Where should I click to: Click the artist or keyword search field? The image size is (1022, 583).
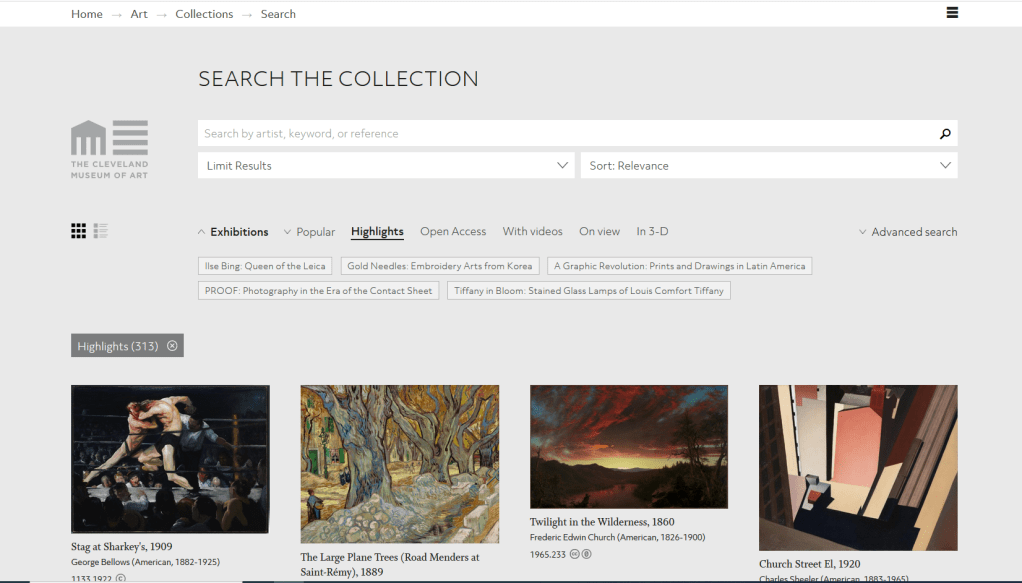(565, 134)
